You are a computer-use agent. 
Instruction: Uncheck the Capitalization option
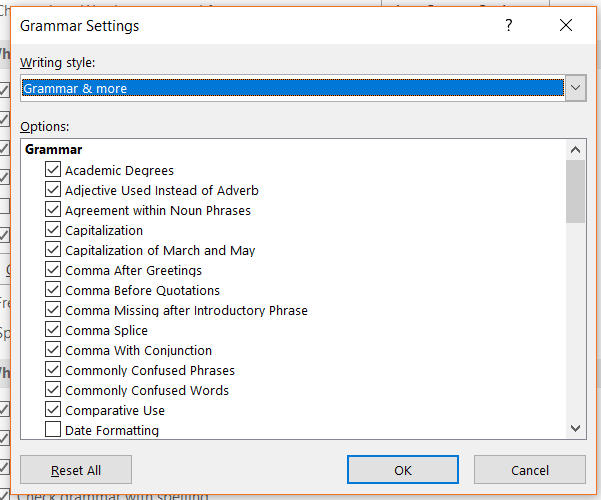click(x=53, y=230)
